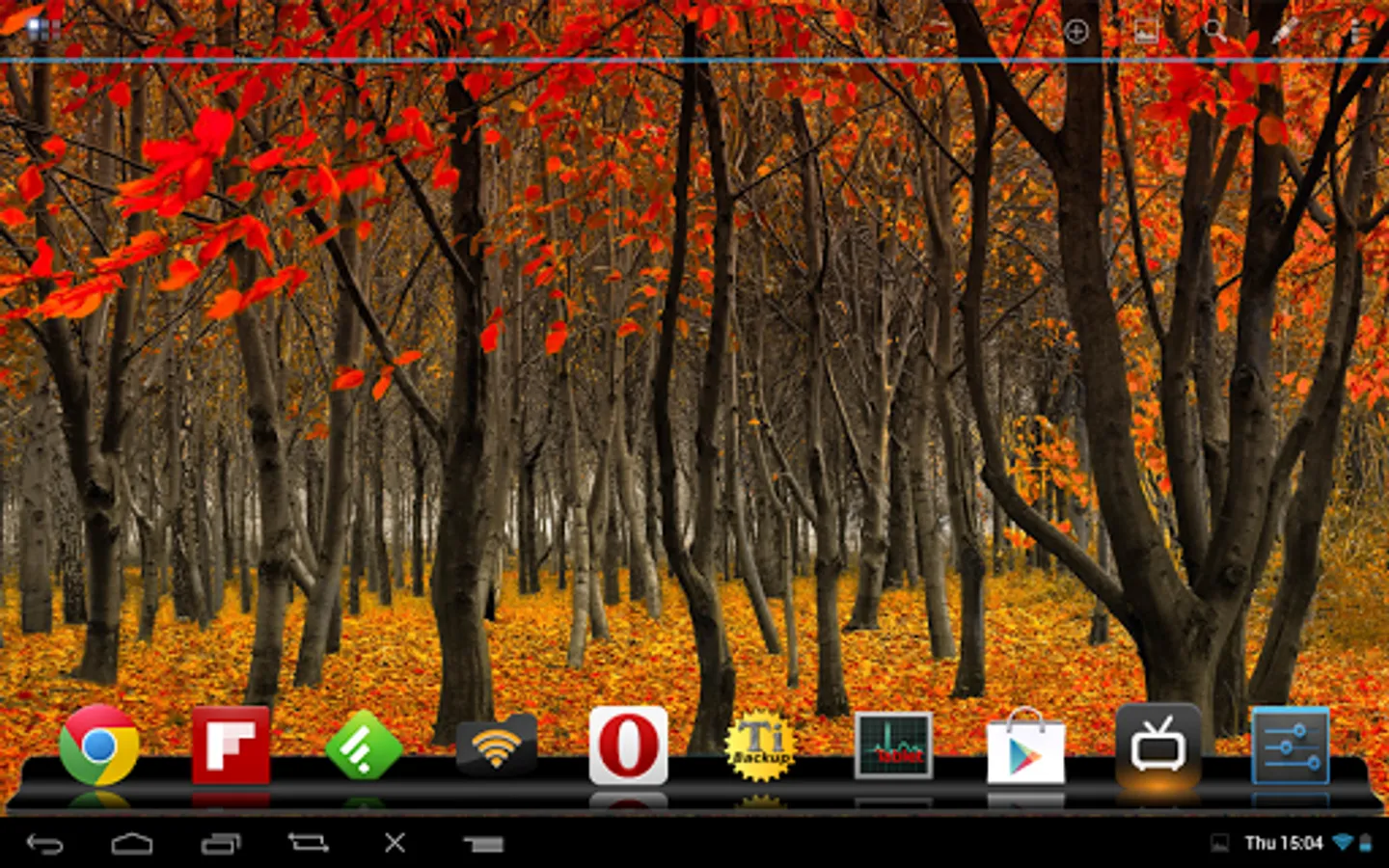The image size is (1389, 868).
Task: Launch the Opera browser
Action: (628, 745)
